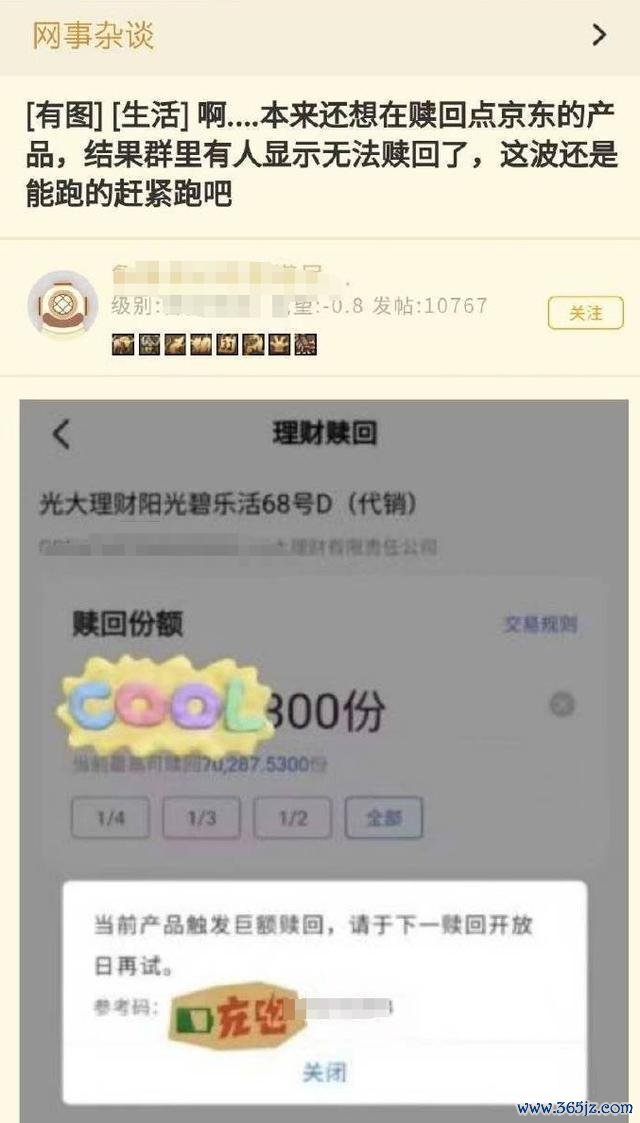Clear the redemption amount with the x icon
This screenshot has width=640, height=1123.
pyautogui.click(x=561, y=705)
